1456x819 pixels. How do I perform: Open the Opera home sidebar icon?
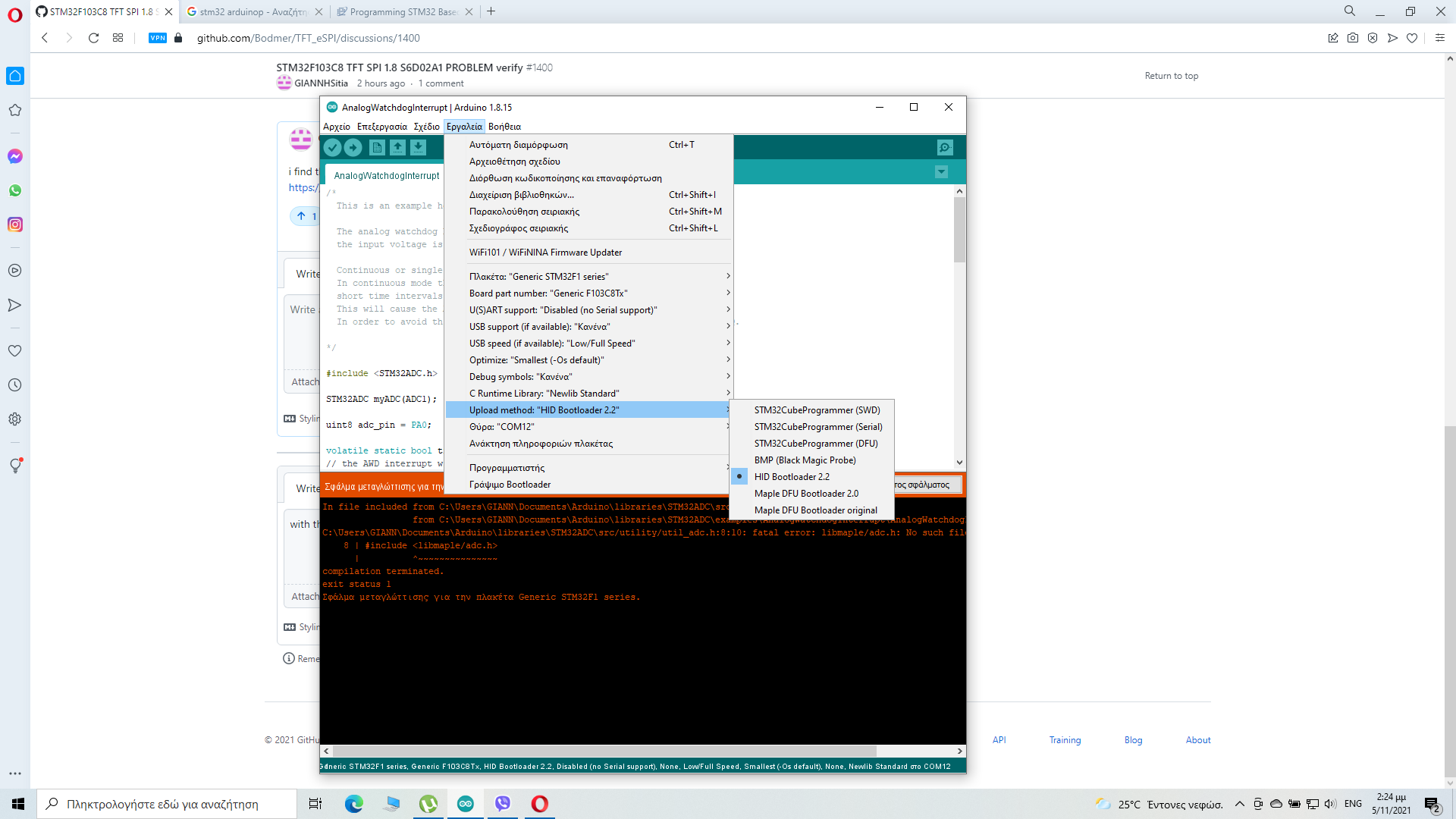pyautogui.click(x=15, y=76)
